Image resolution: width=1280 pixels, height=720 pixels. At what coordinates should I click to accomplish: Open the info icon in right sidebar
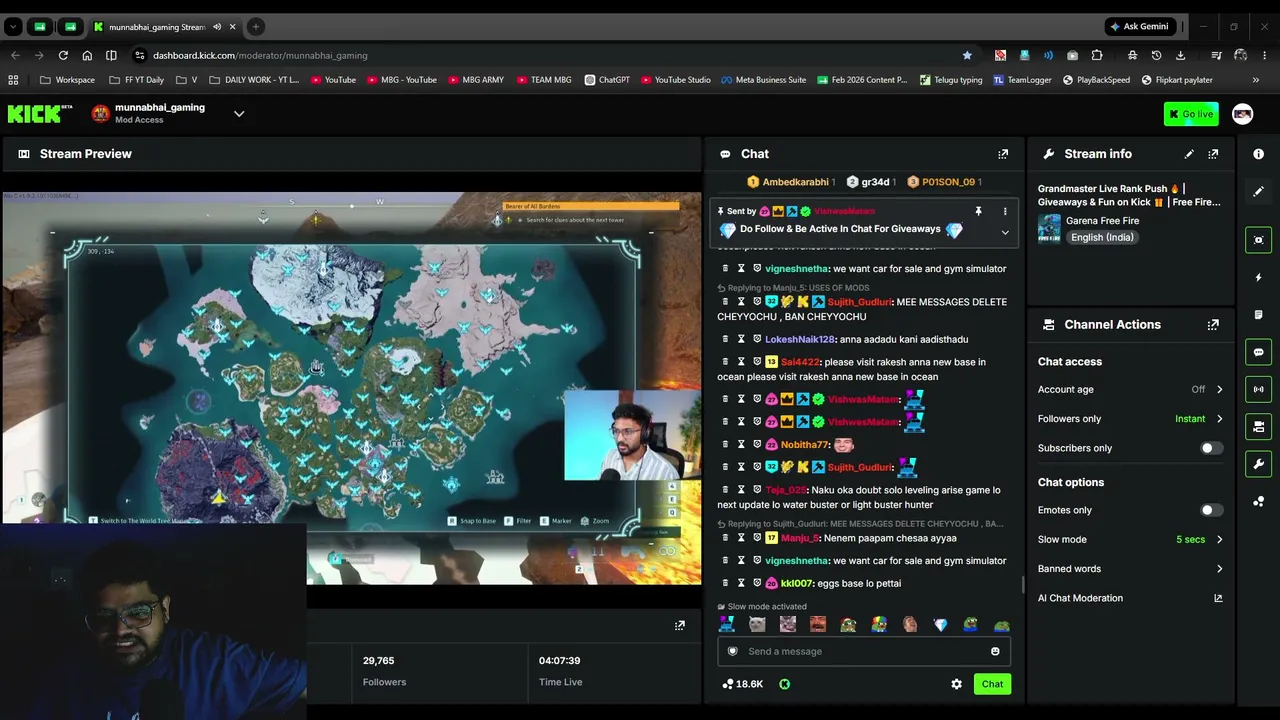pos(1258,154)
